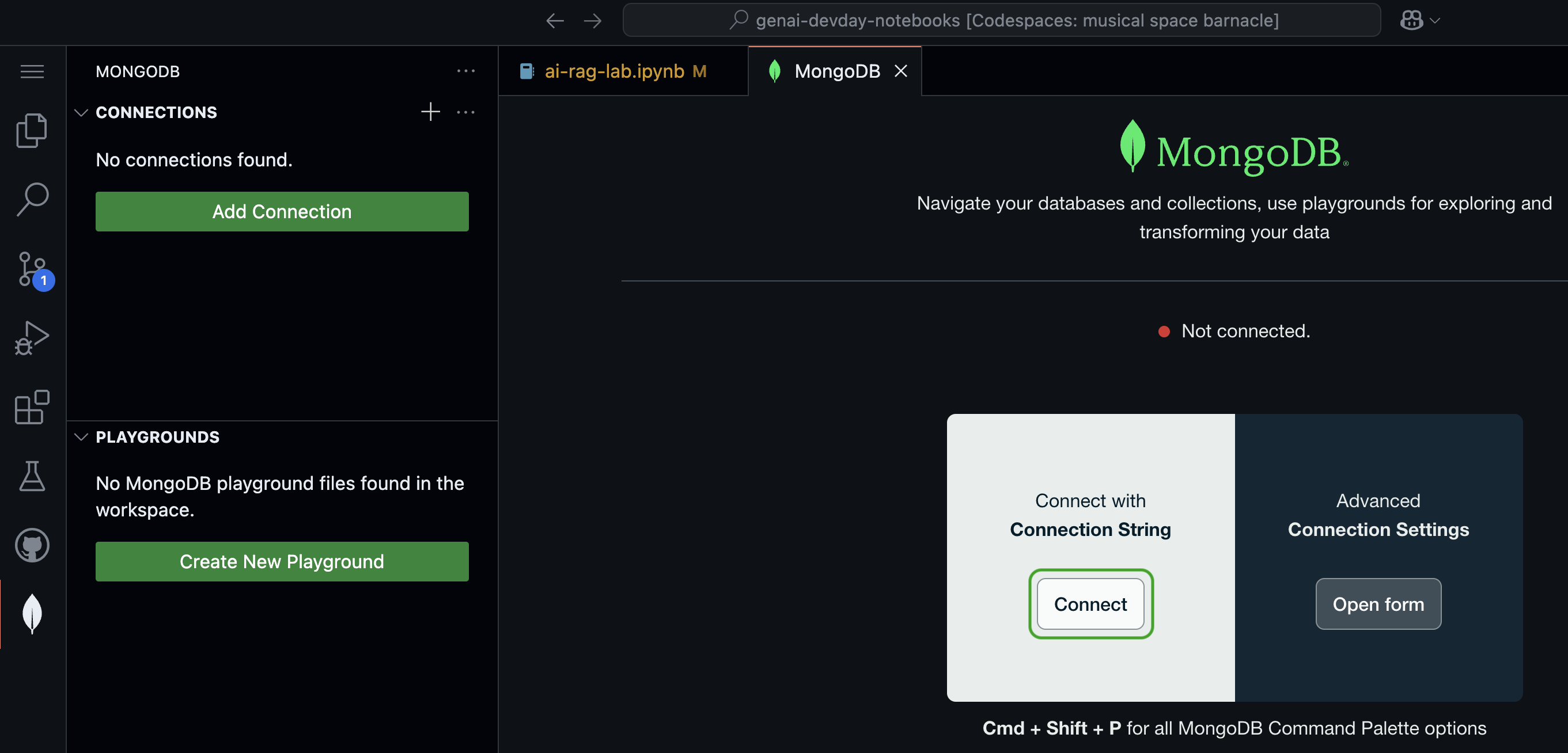Switch to the ai-rag-lab.ipynb tab

(623, 71)
